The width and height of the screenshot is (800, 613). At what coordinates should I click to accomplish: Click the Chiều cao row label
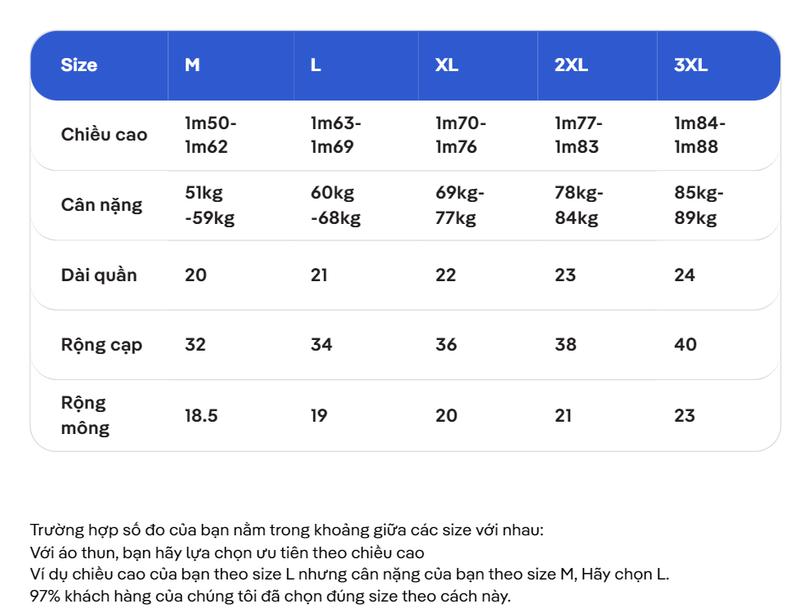[104, 135]
